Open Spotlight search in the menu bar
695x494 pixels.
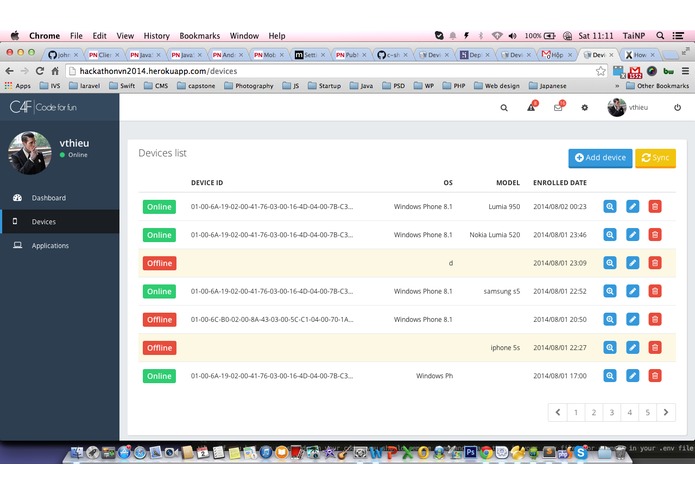point(660,36)
